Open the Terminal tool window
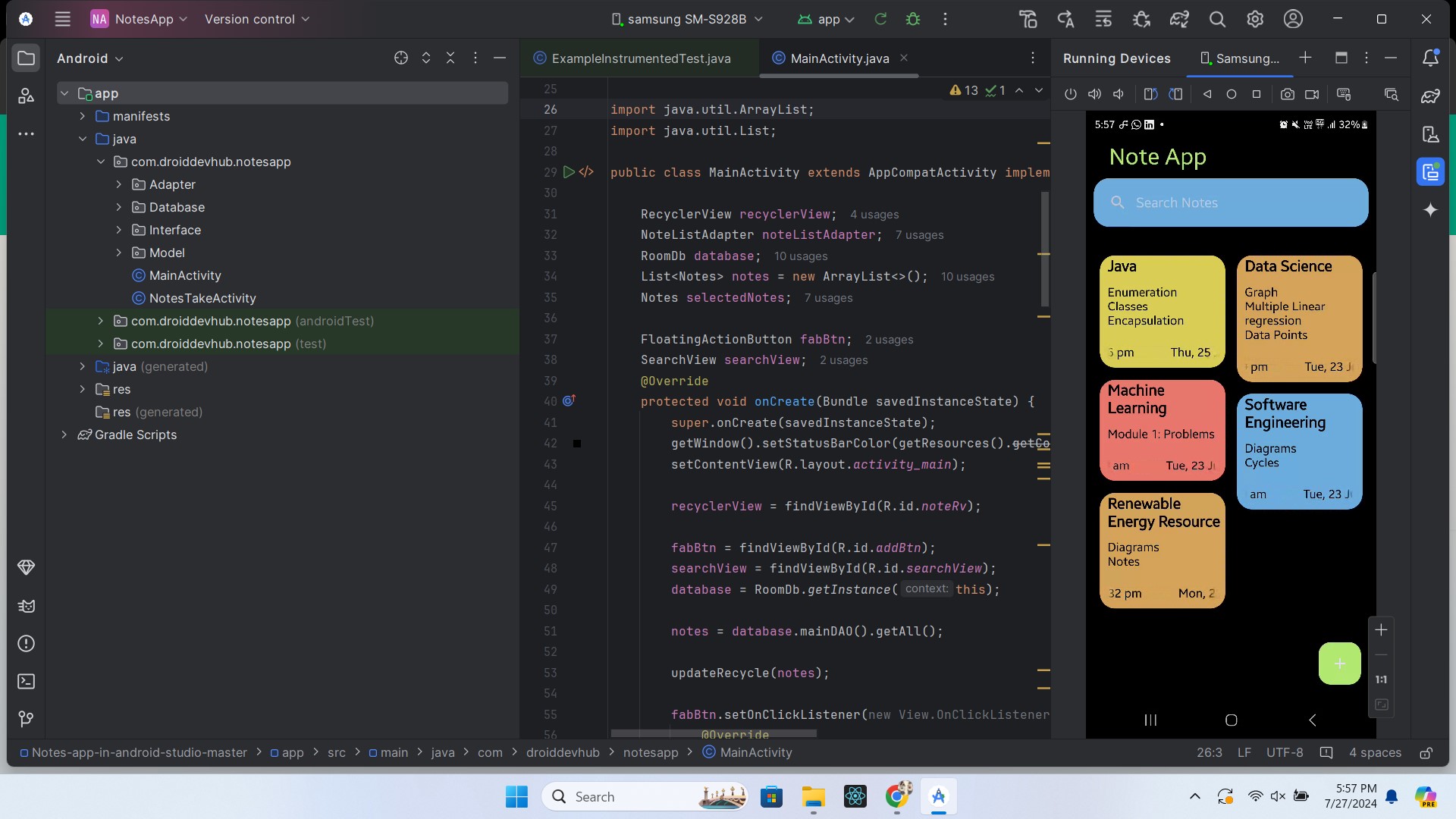This screenshot has height=819, width=1456. tap(26, 681)
